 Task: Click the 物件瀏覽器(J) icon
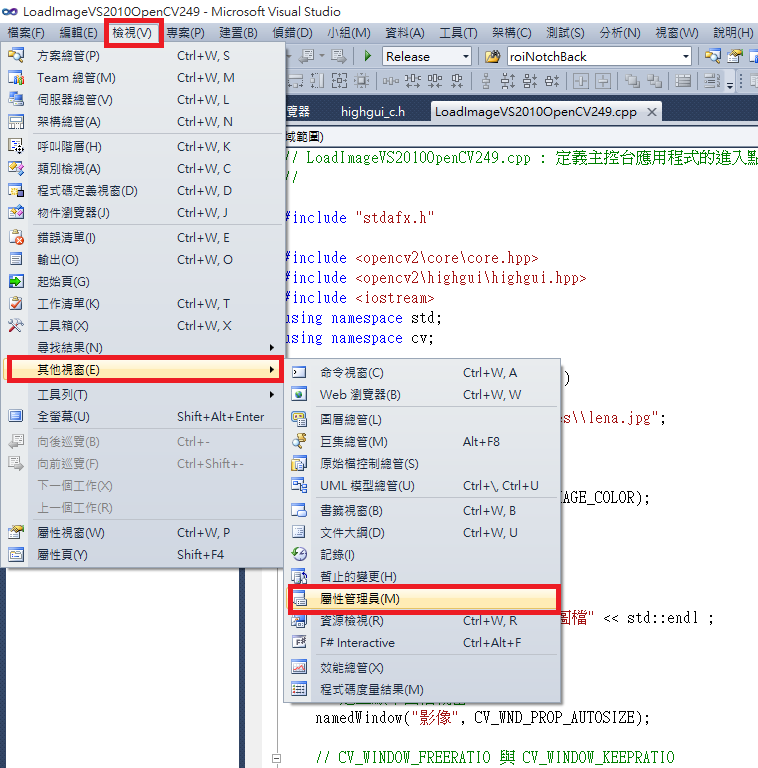[16, 213]
